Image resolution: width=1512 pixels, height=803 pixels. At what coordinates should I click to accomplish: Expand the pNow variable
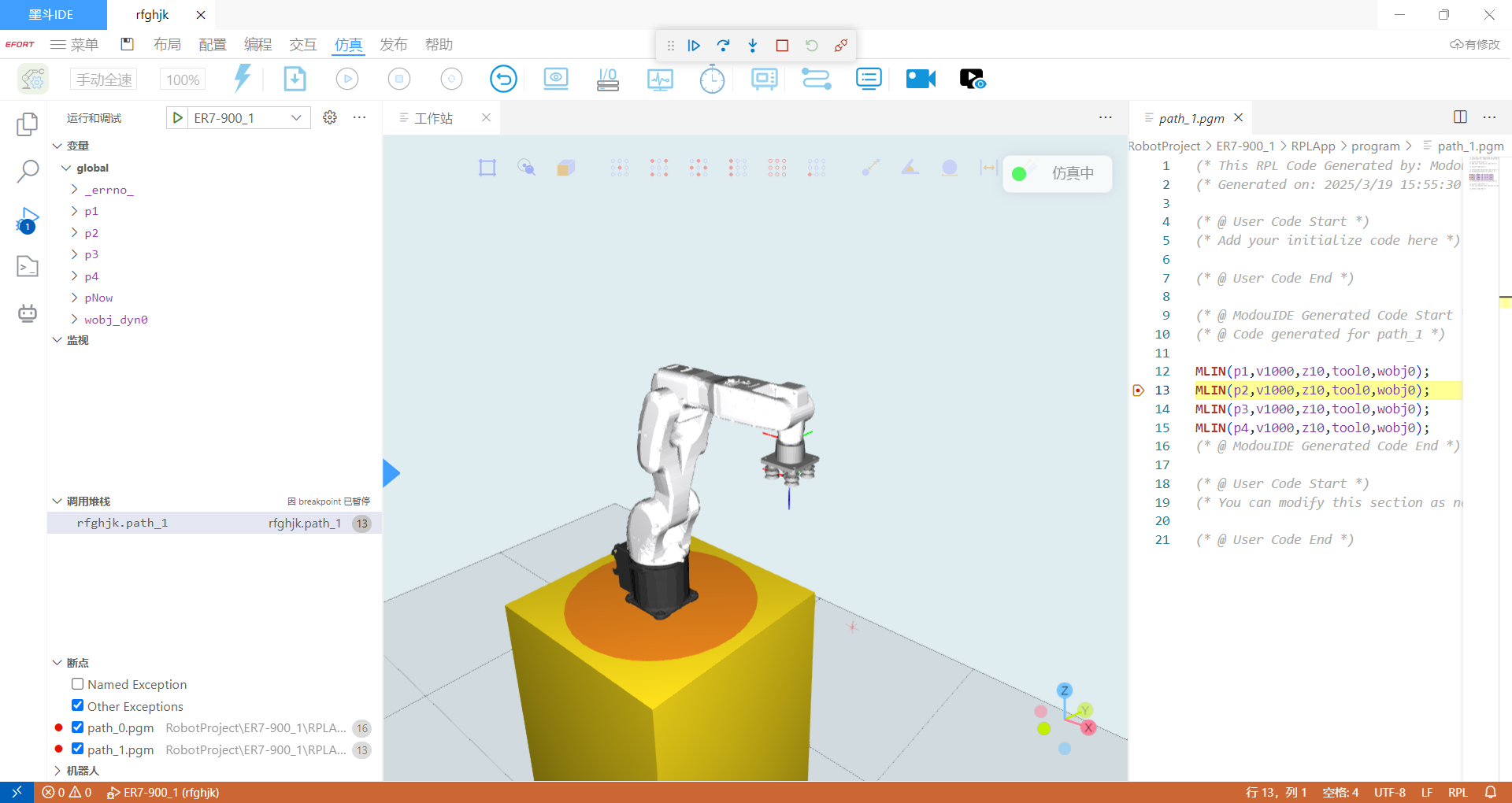(75, 298)
